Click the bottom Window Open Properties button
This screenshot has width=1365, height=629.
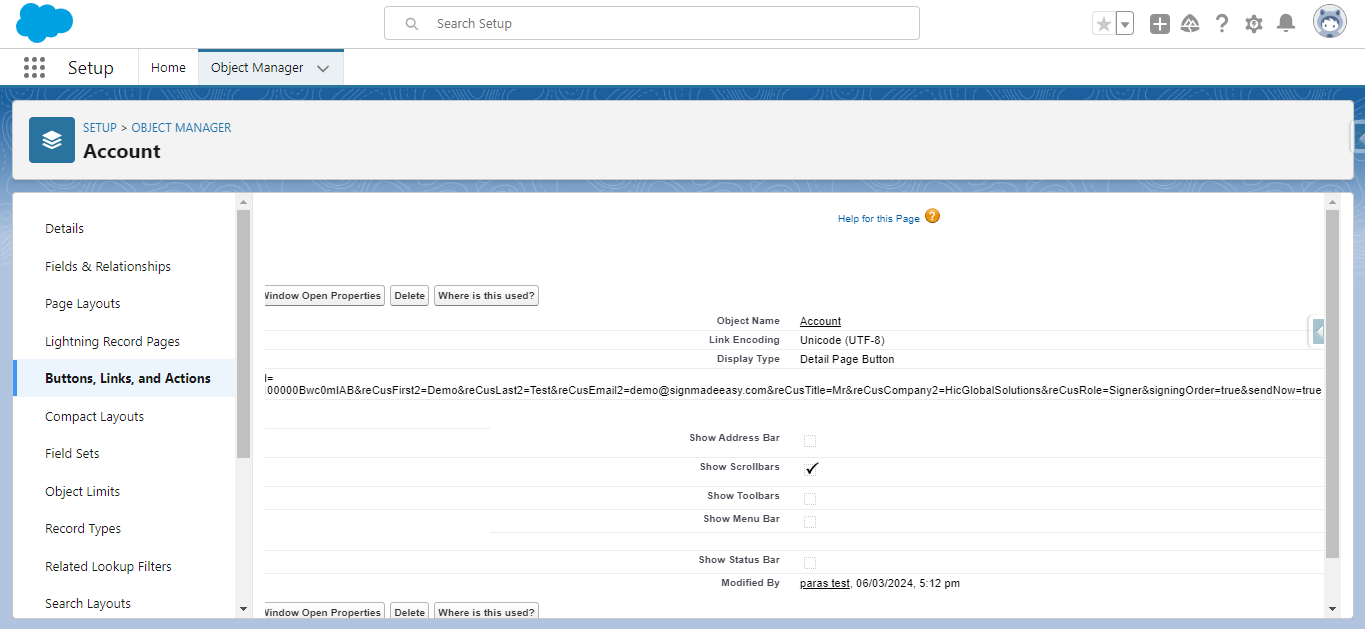(x=323, y=611)
